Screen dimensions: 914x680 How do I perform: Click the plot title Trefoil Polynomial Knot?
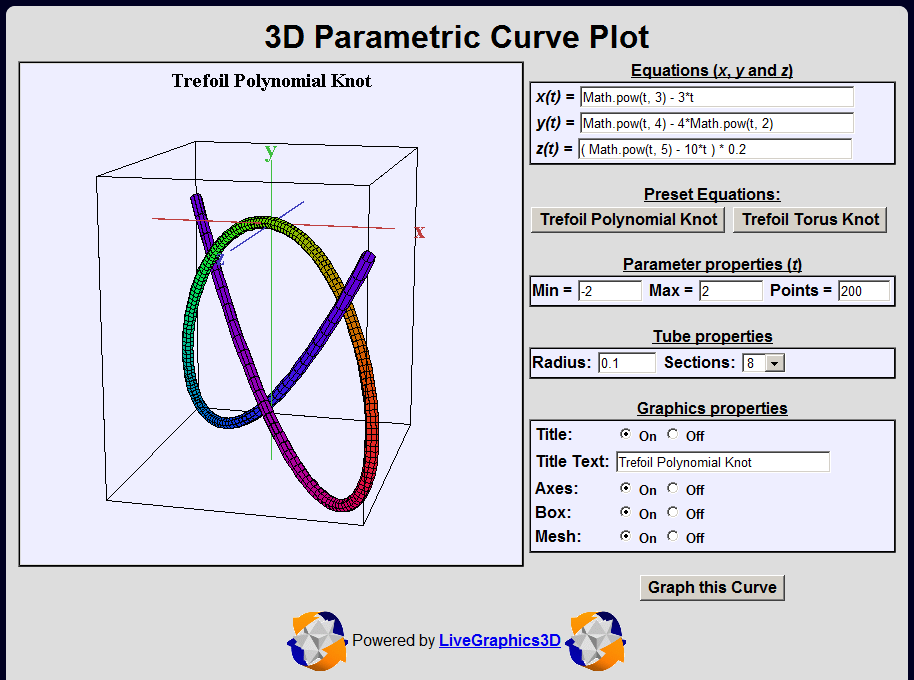click(x=271, y=80)
